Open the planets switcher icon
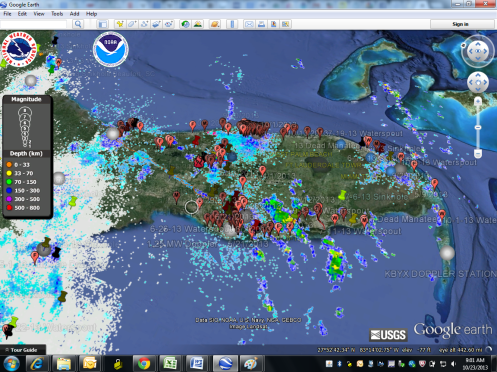497x372 pixels. point(215,24)
